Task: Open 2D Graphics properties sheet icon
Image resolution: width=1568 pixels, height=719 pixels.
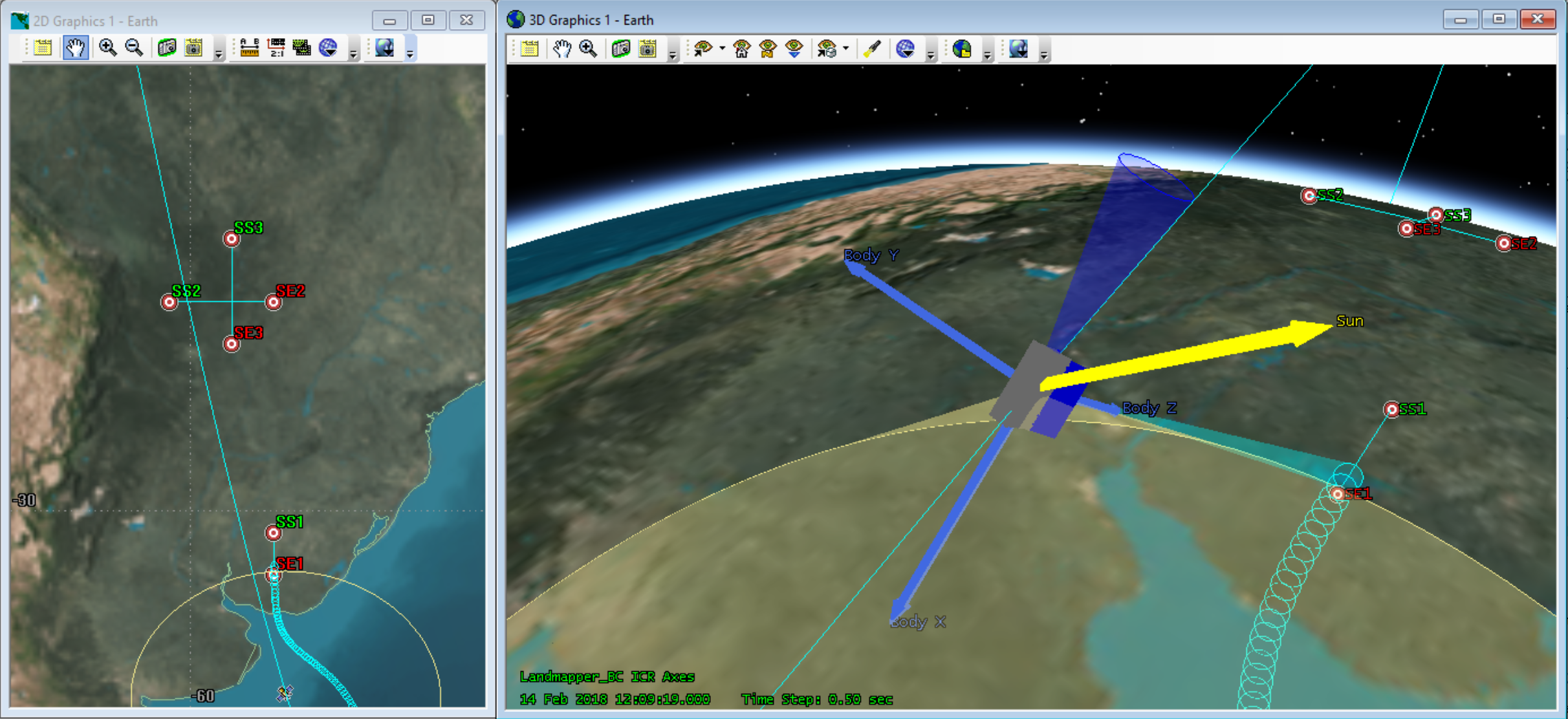Action: 43,48
